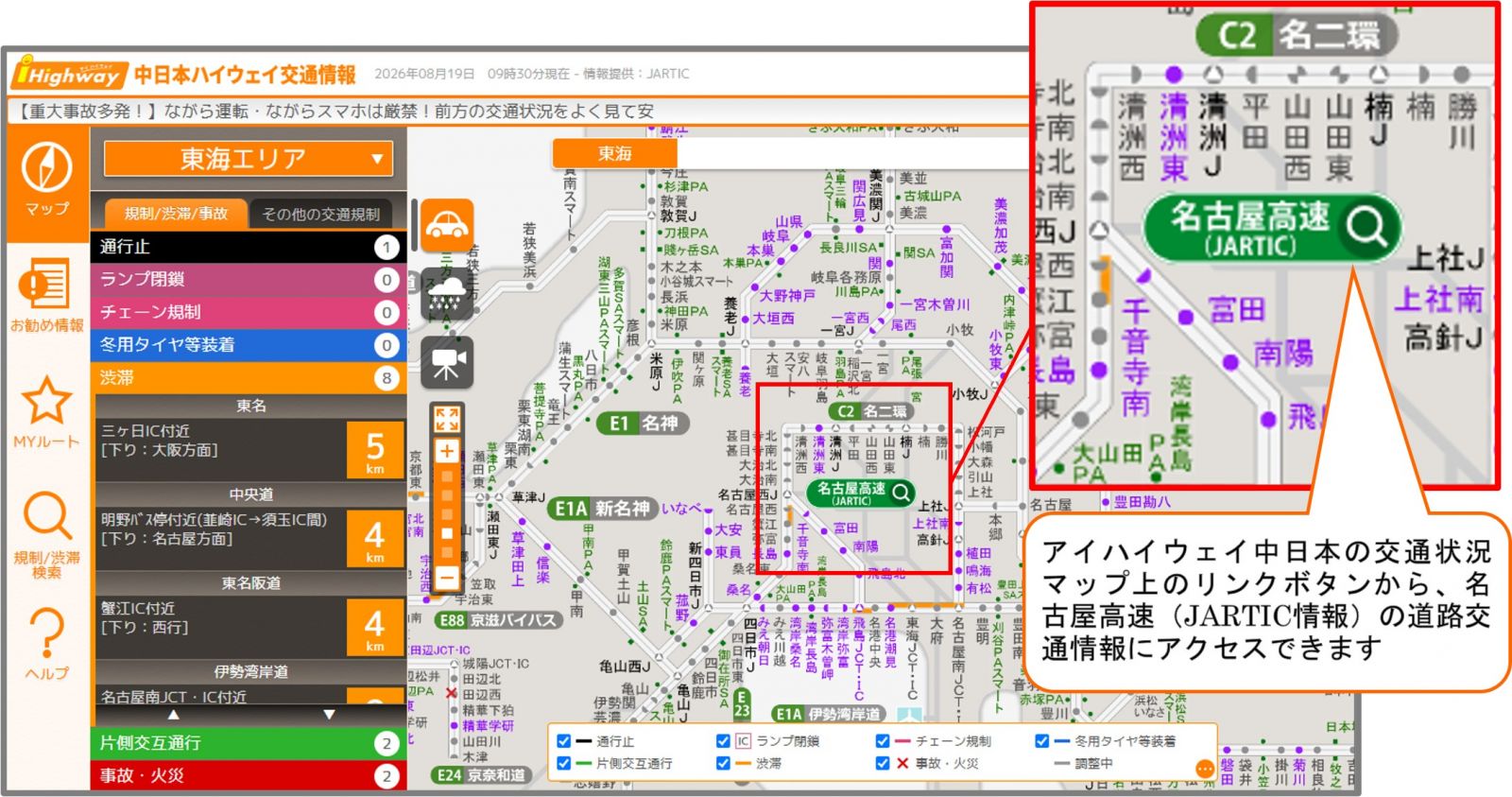Select the 東海 map tab
The image size is (1512, 797).
[x=614, y=154]
